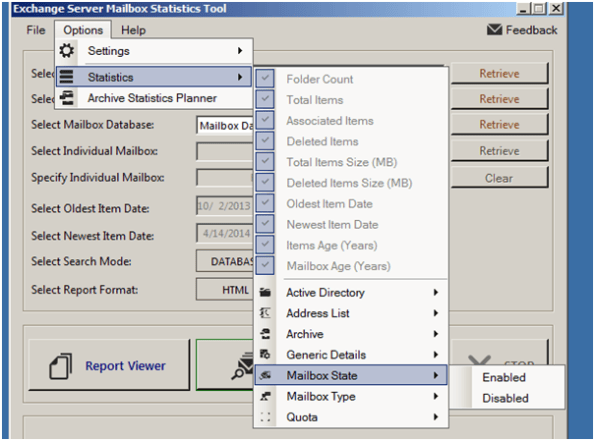Click the Generic Details menu label

[x=326, y=354]
